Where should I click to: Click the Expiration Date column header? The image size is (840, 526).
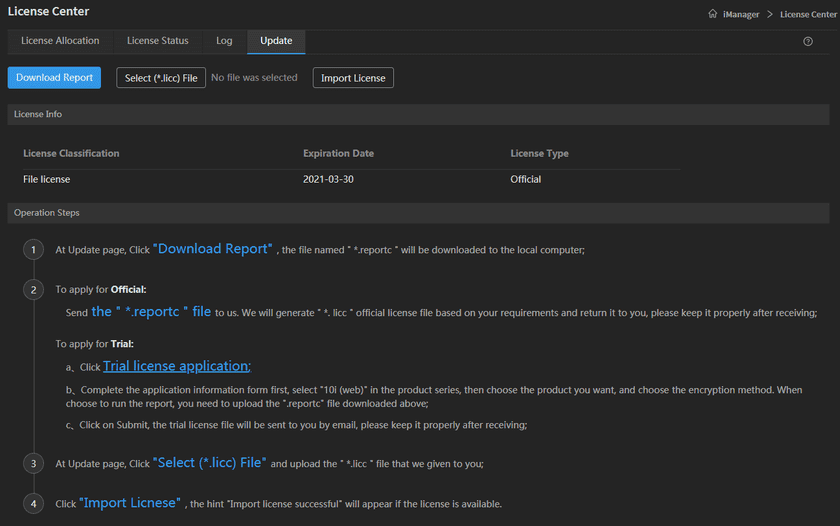click(x=338, y=154)
